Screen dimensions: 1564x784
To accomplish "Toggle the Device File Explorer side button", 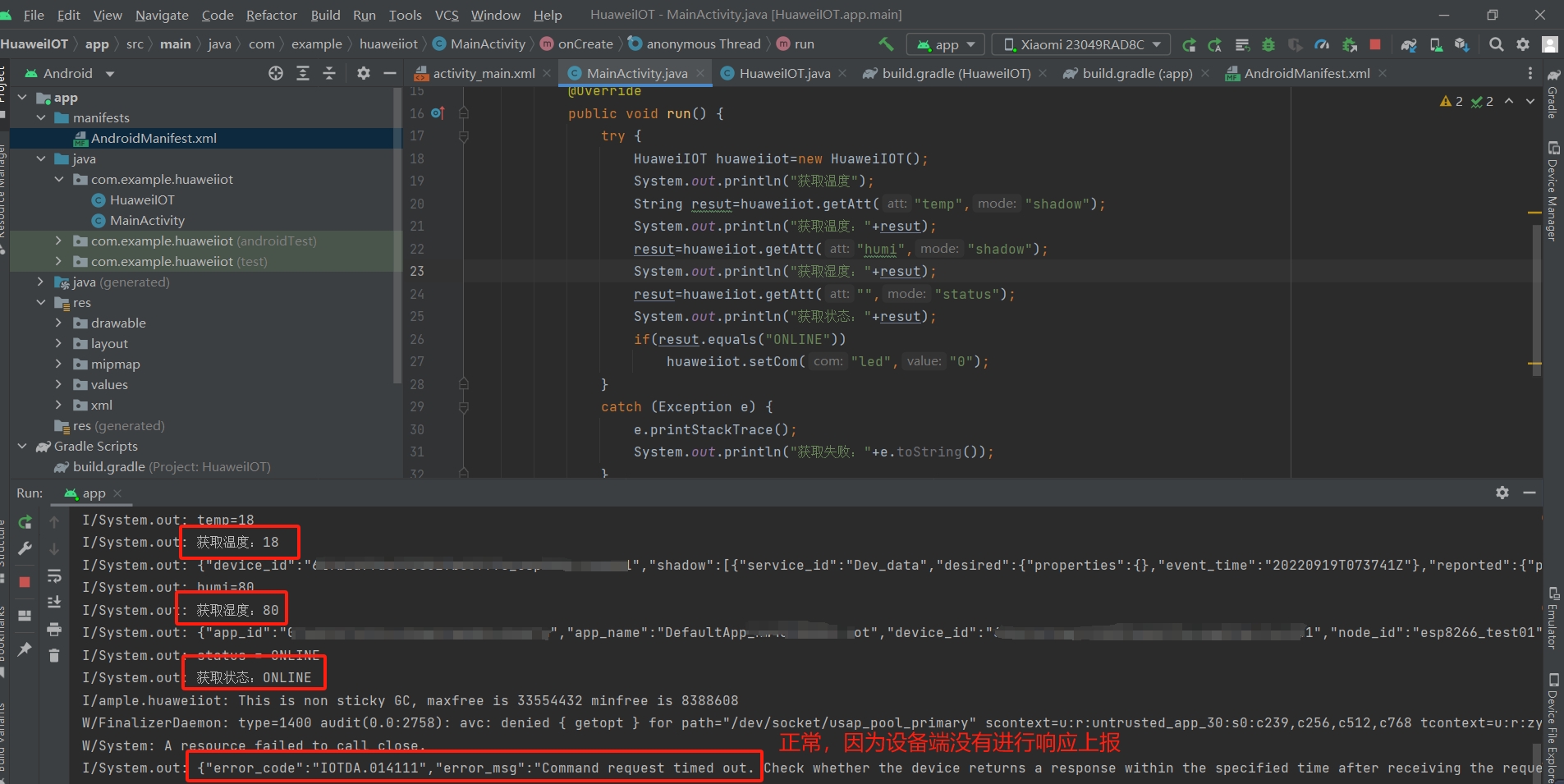I will click(x=1553, y=728).
